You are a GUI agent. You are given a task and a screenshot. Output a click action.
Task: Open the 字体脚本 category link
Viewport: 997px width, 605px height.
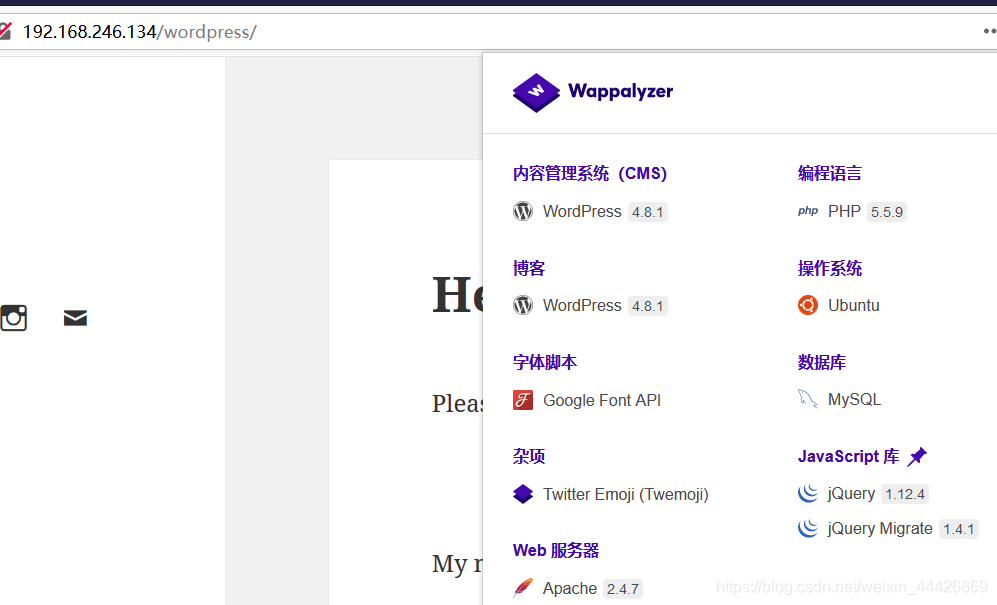point(544,362)
